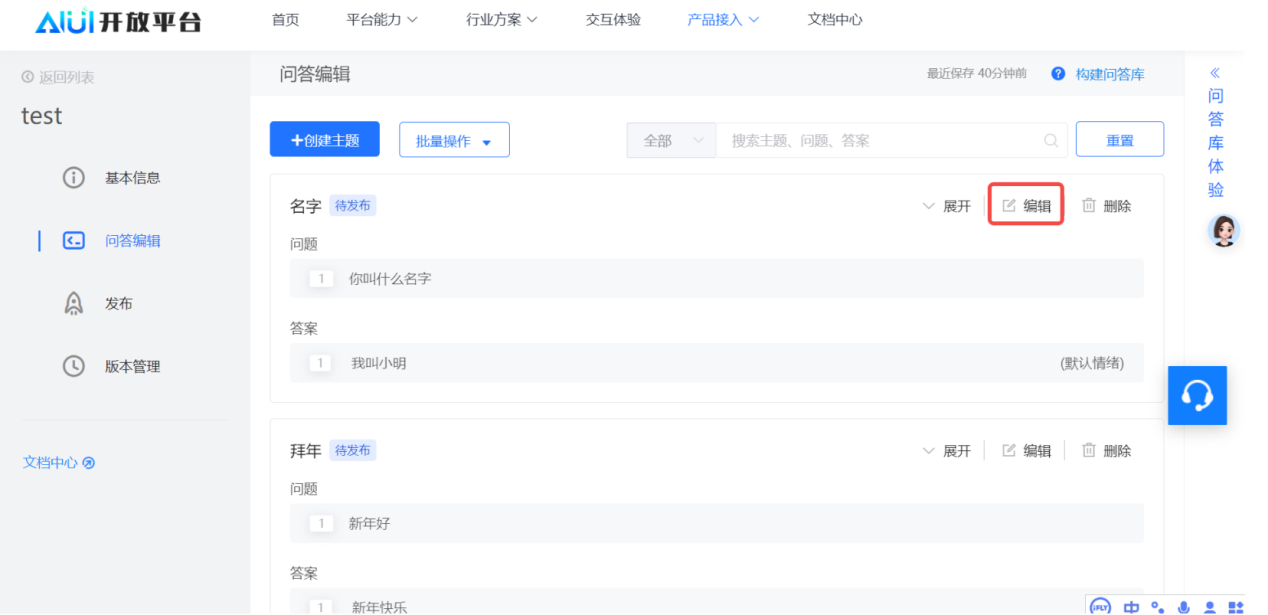Image resolution: width=1268 pixels, height=615 pixels.
Task: Click the 返回列表 back link
Action: [58, 77]
